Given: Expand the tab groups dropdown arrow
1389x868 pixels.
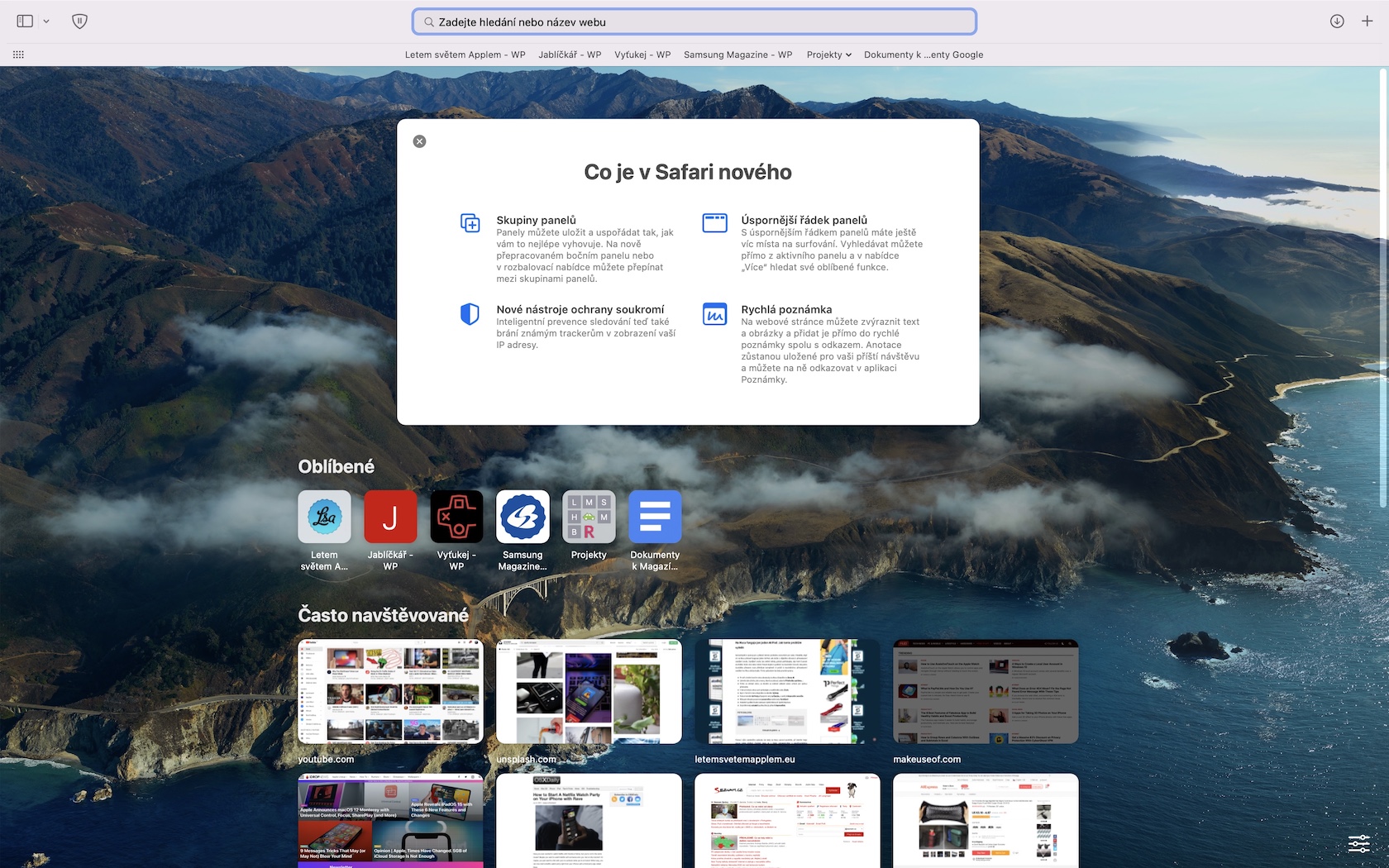Looking at the screenshot, I should 46,21.
